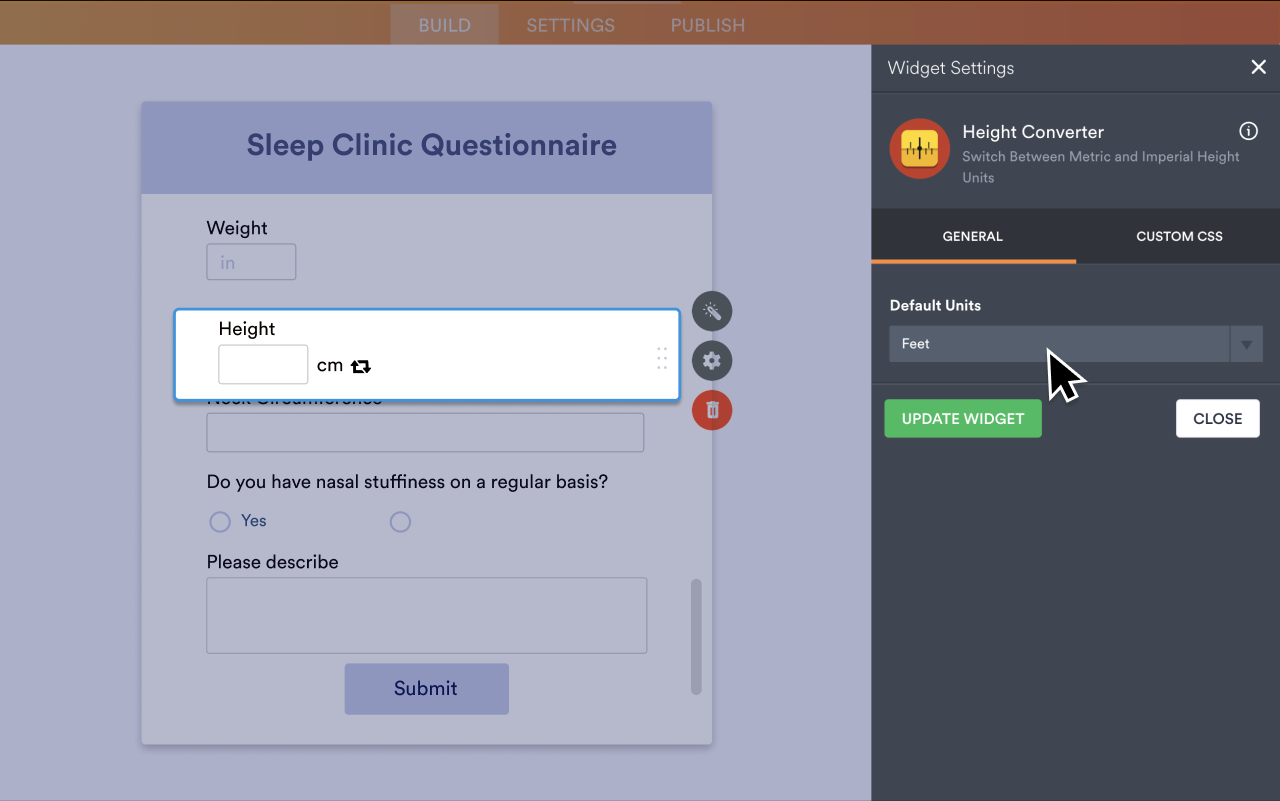Delete the Height field using the trash icon
Image resolution: width=1280 pixels, height=801 pixels.
coord(711,409)
